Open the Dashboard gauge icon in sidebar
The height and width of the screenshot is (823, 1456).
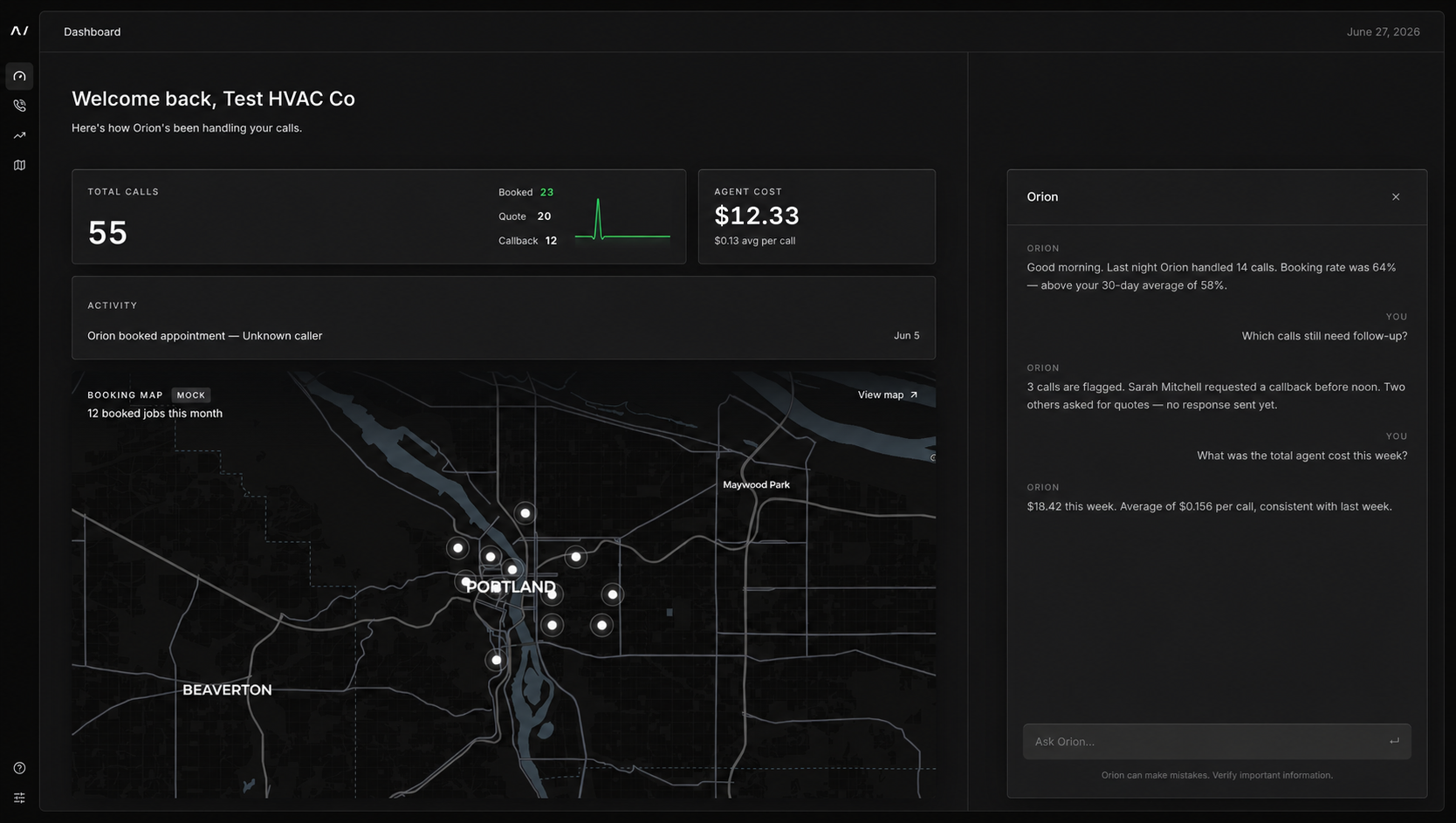(19, 76)
